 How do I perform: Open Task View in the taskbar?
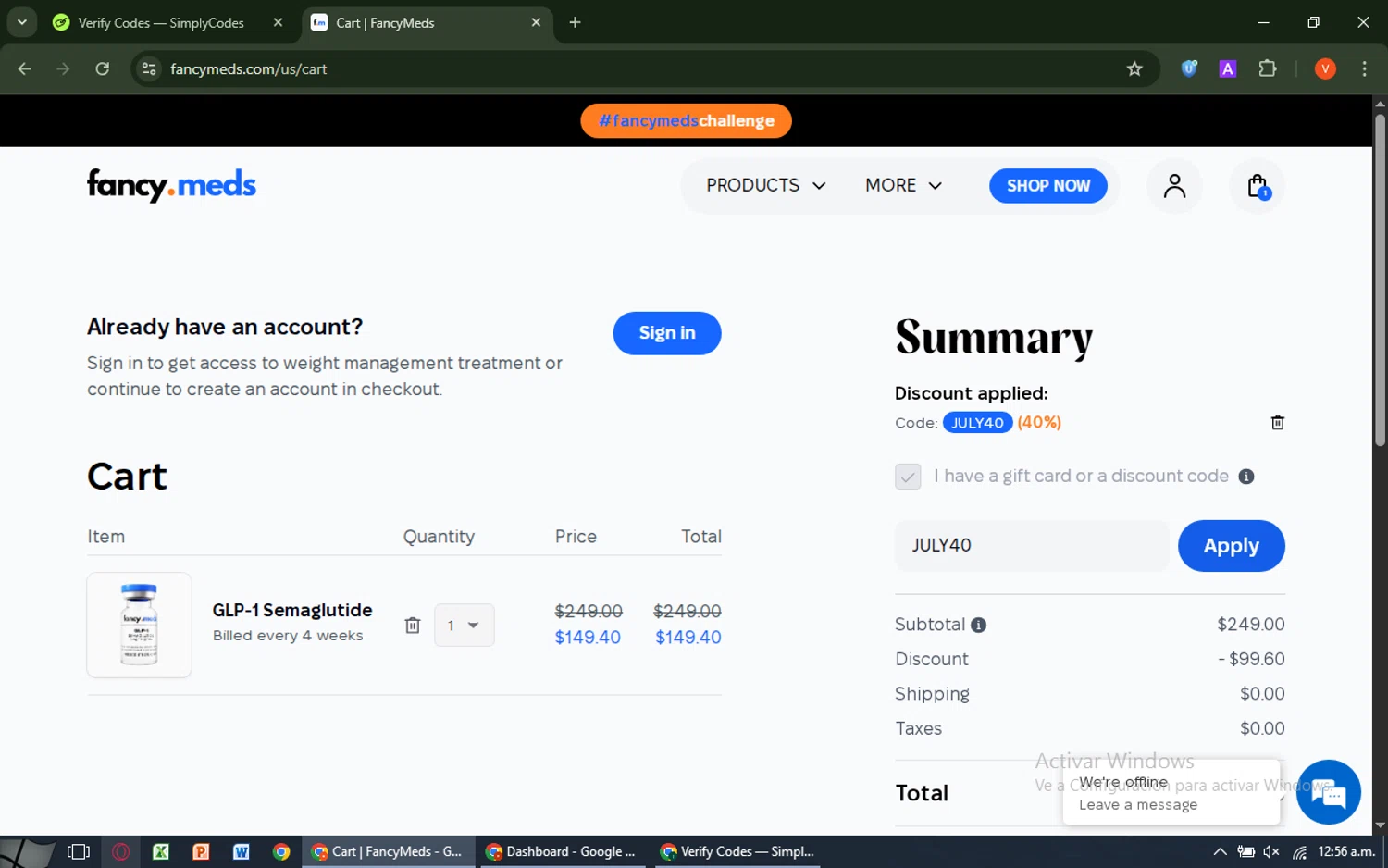(x=79, y=851)
